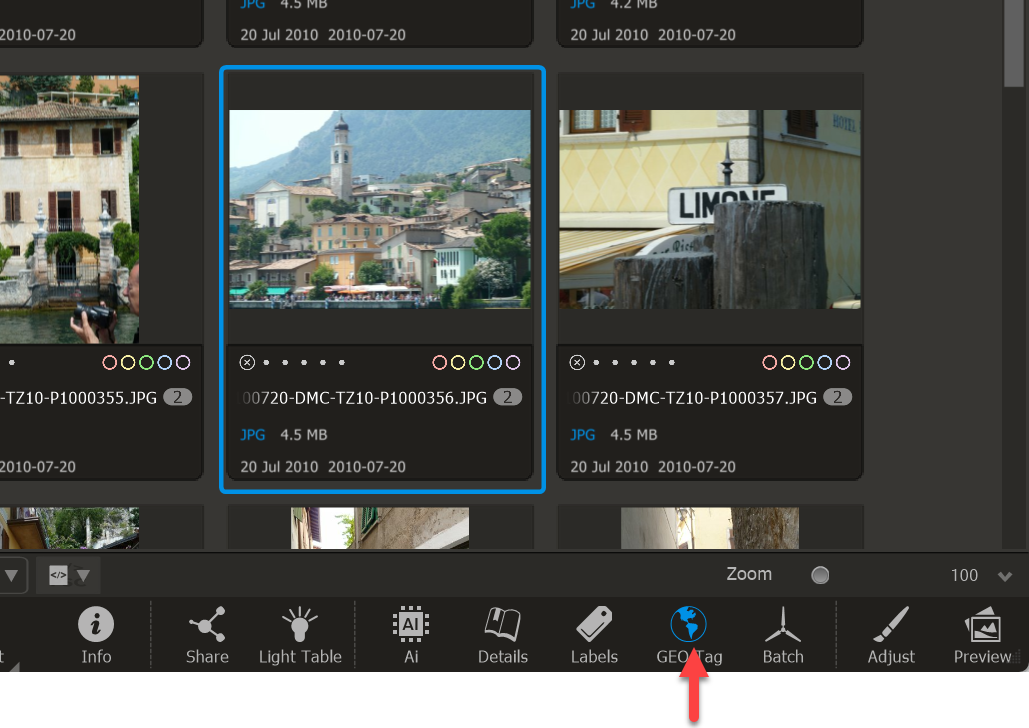Toggle yellow label circle on P1000356.JPG

point(458,362)
